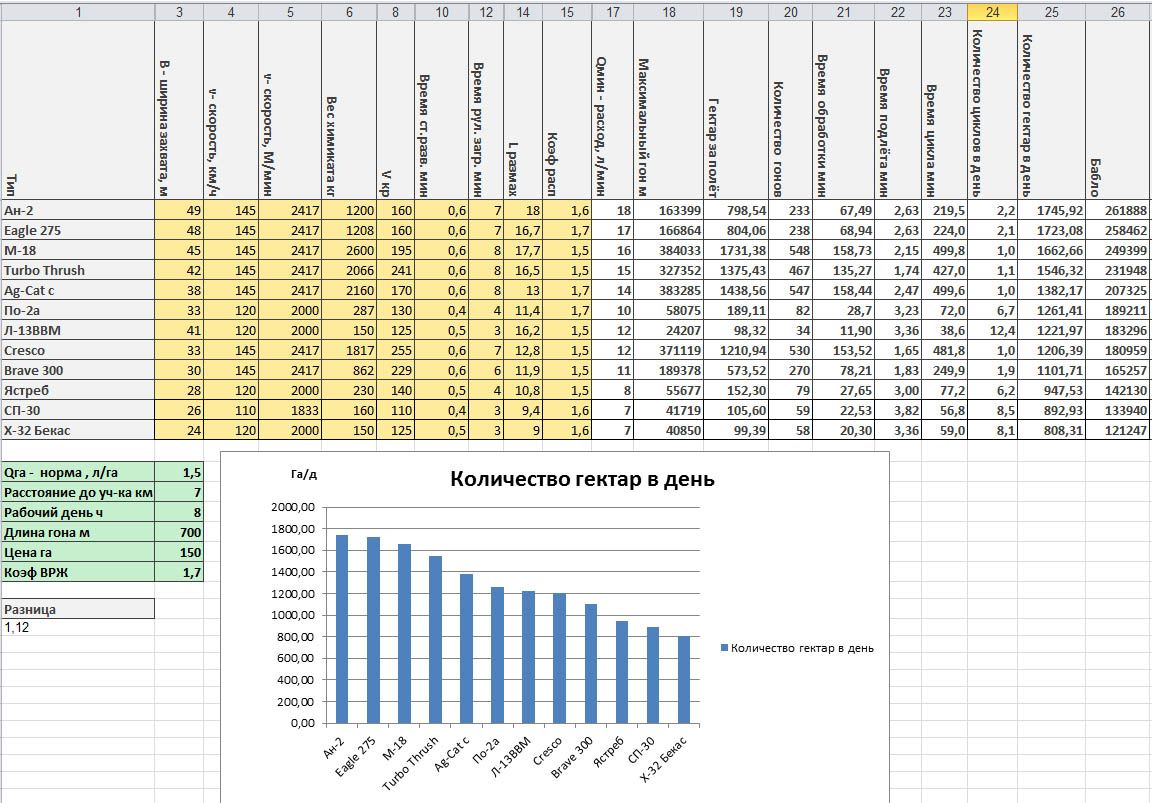Click header cell 'В - ширина захвата, м'
The width and height of the screenshot is (1152, 803).
(x=179, y=110)
